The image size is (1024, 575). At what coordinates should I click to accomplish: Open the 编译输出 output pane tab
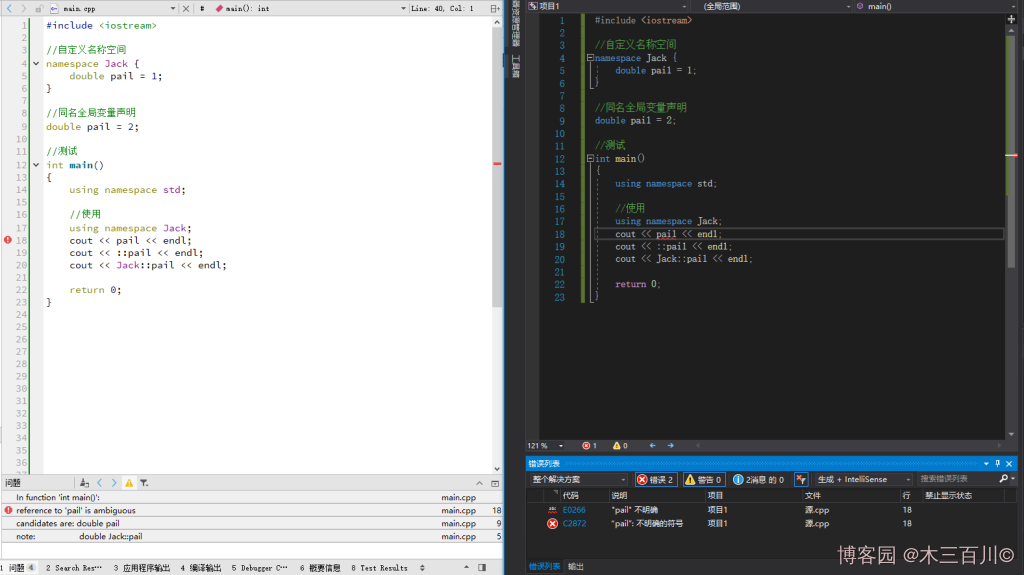pos(202,568)
